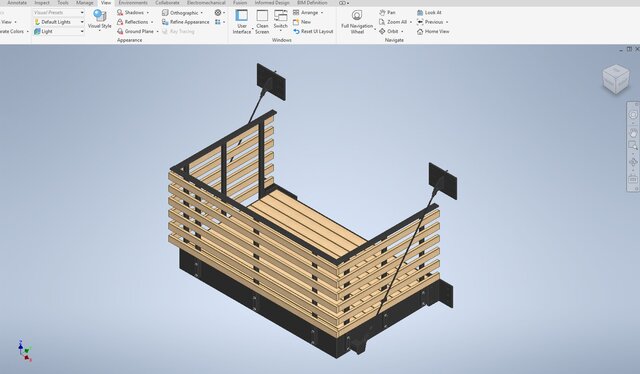
Task: Click the Visual Style sphere icon
Action: (100, 16)
